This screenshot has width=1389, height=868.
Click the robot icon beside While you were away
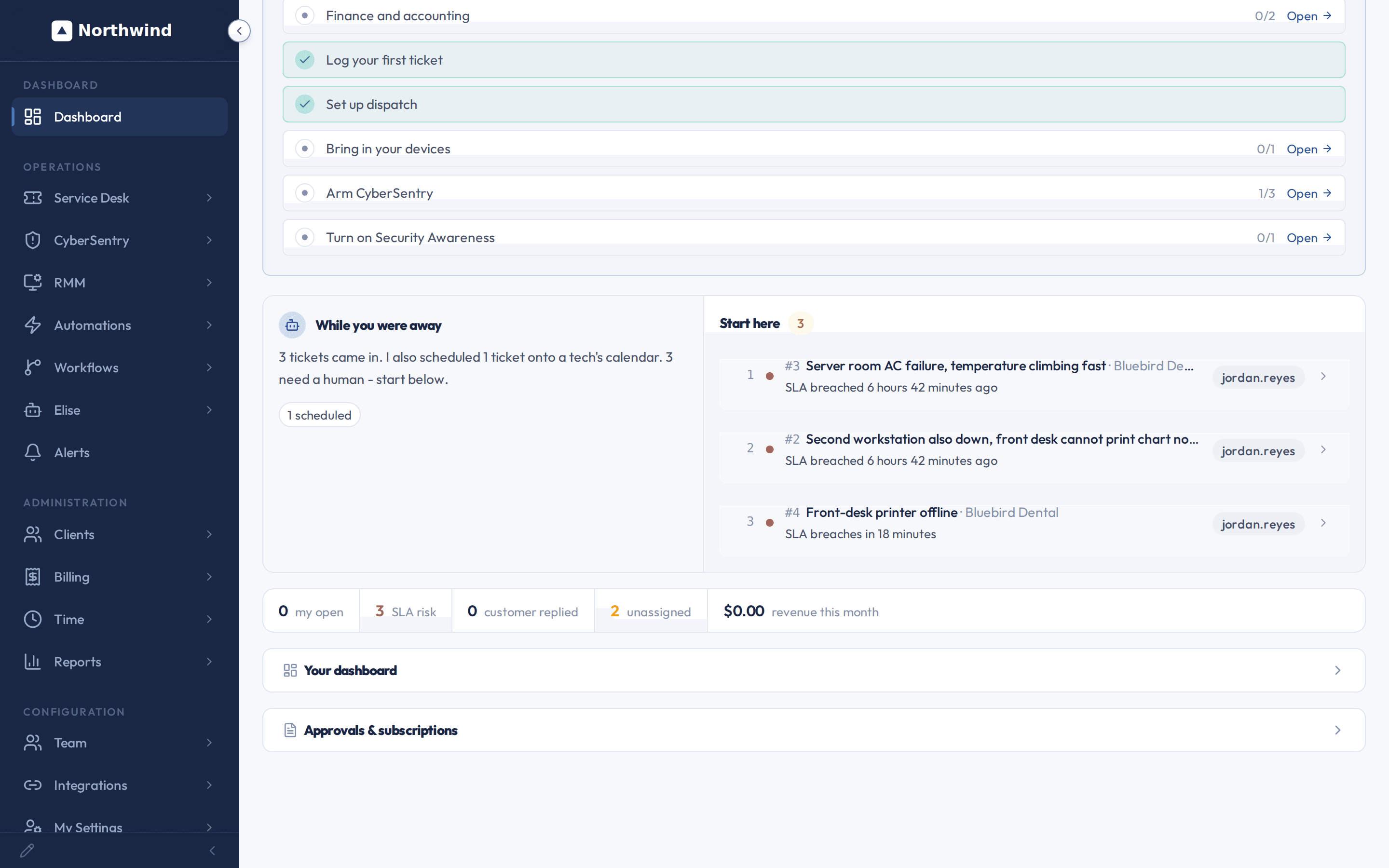tap(292, 325)
